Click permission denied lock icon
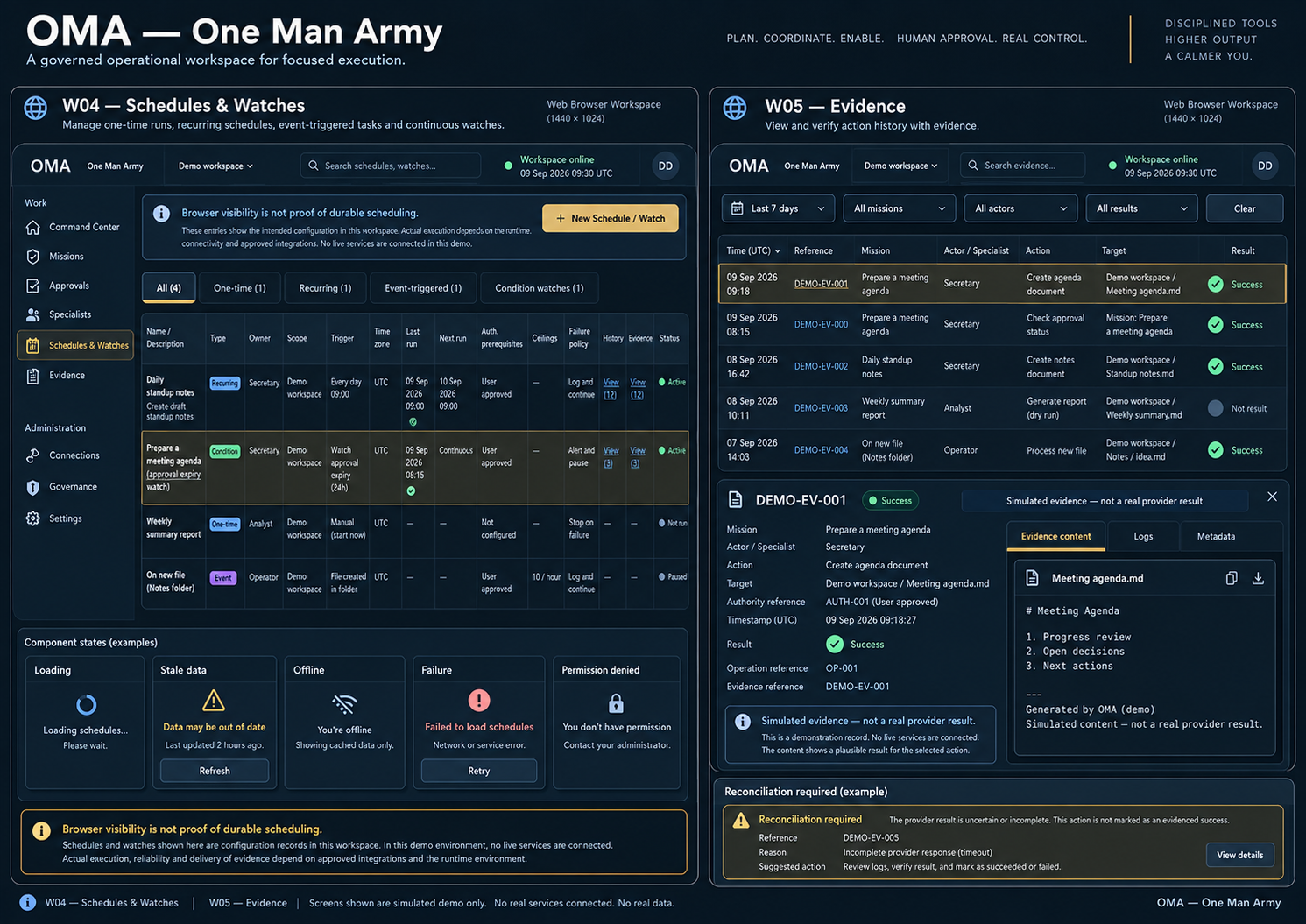The width and height of the screenshot is (1306, 924). (x=617, y=703)
